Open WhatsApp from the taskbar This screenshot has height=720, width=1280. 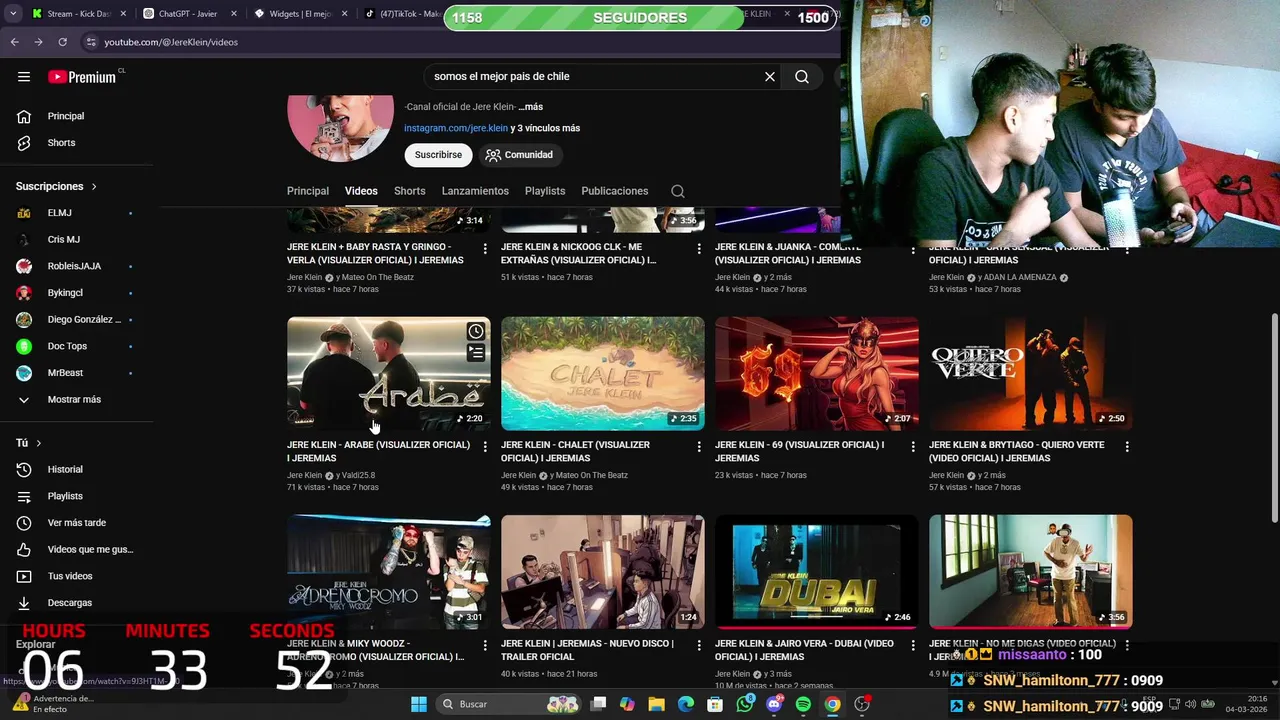coord(745,704)
